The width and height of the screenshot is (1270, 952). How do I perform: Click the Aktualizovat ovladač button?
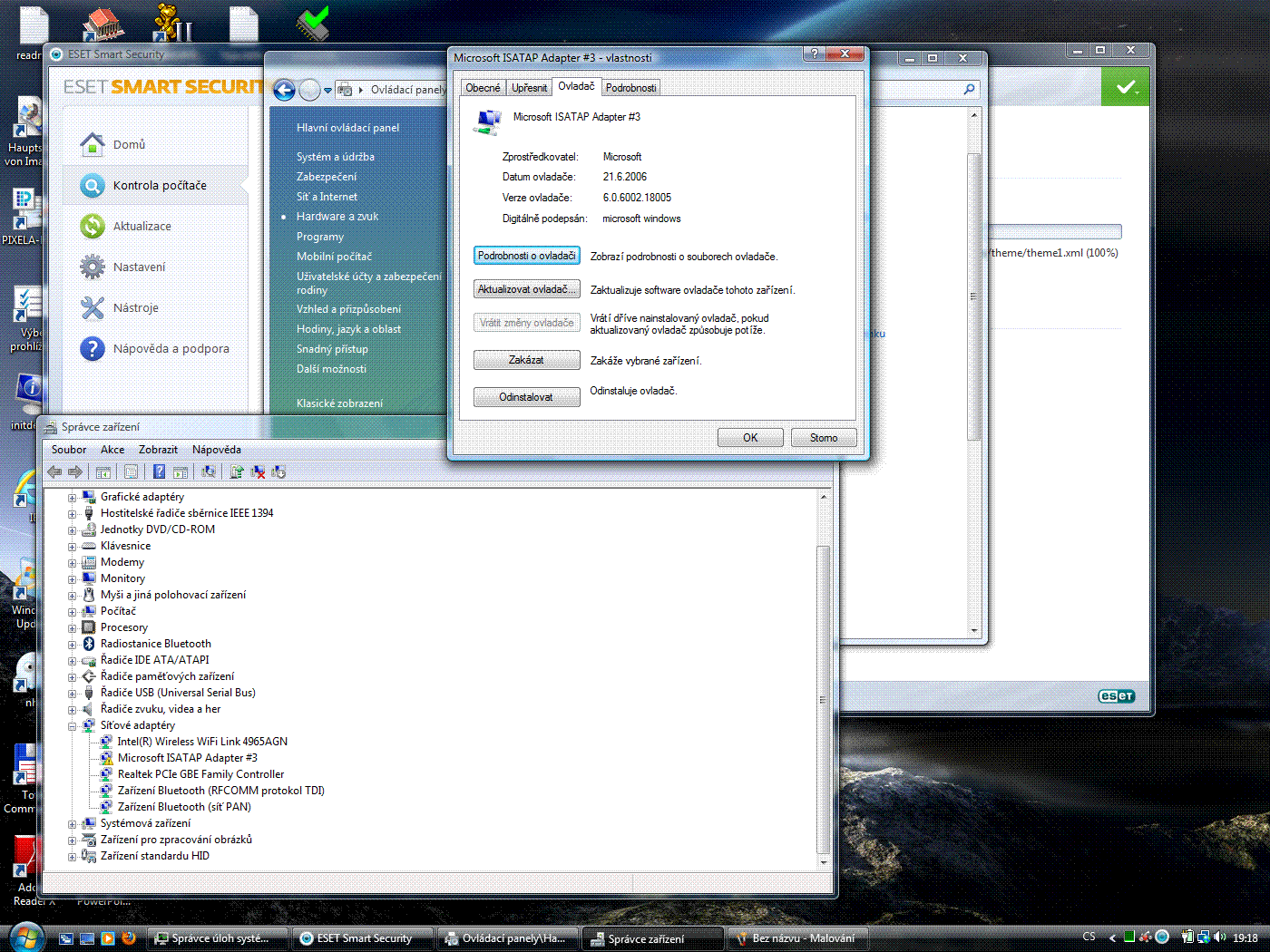click(x=526, y=289)
